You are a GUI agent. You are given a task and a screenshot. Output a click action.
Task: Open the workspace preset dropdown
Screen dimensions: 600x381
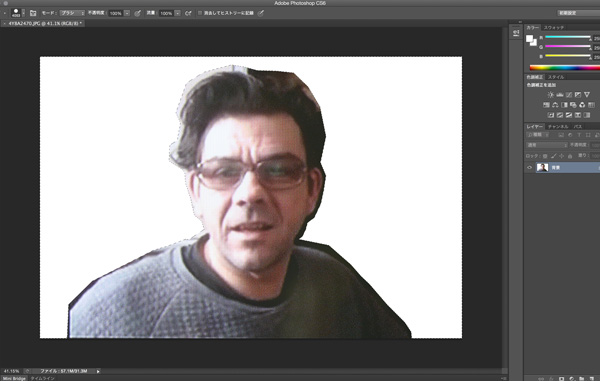(578, 13)
